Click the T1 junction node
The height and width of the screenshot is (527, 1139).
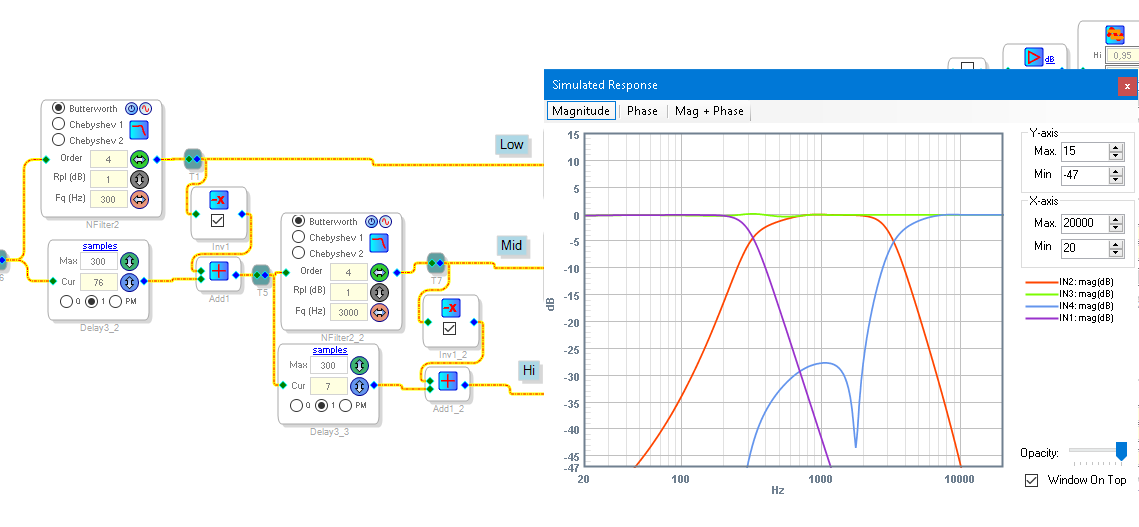coord(193,159)
